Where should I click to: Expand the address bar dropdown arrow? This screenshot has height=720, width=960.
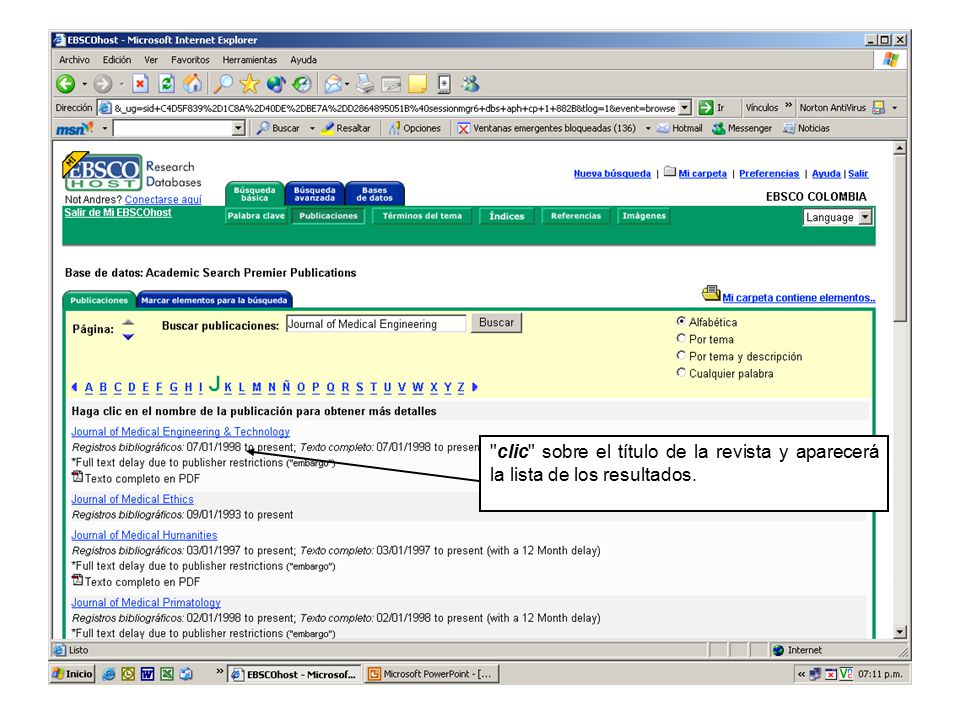(685, 108)
